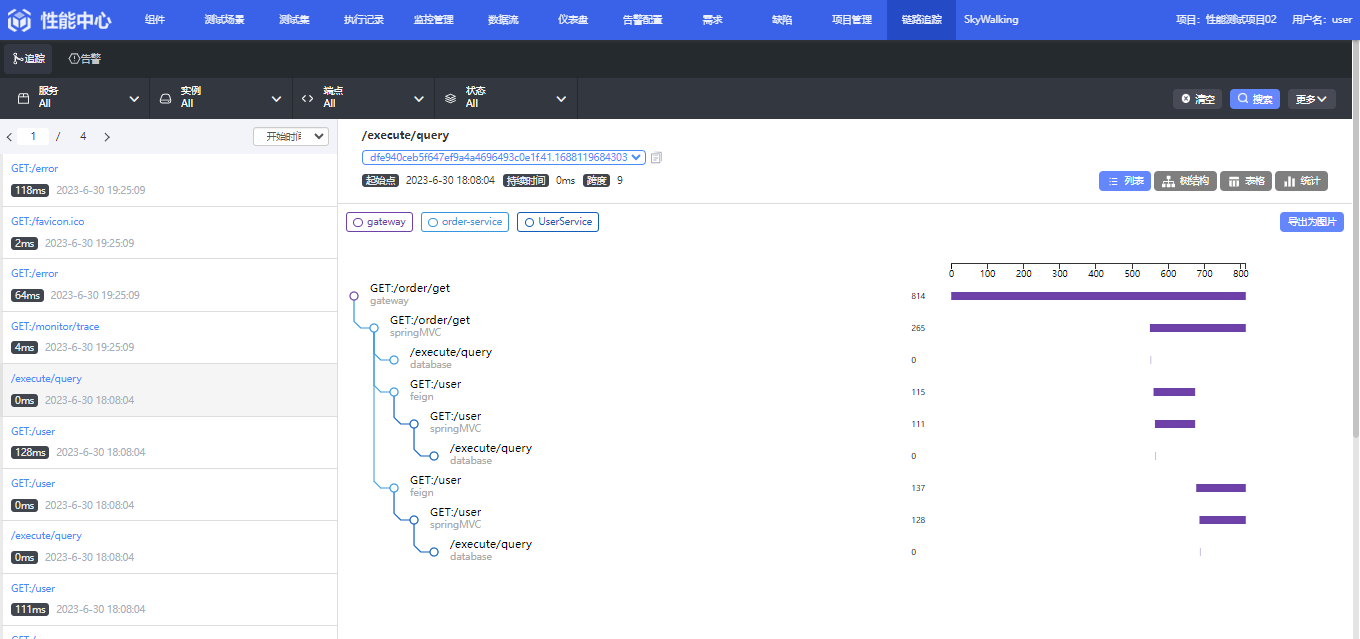Screen dimensions: 1360x639
Task: Open the 缺陷 menu
Action: (782, 20)
